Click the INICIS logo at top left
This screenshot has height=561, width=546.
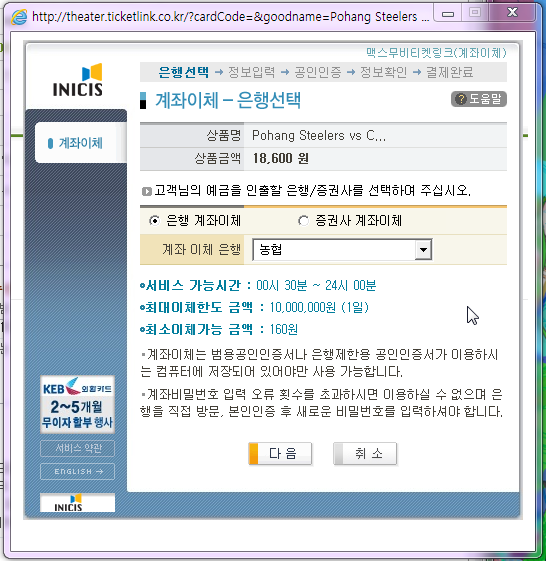[78, 80]
